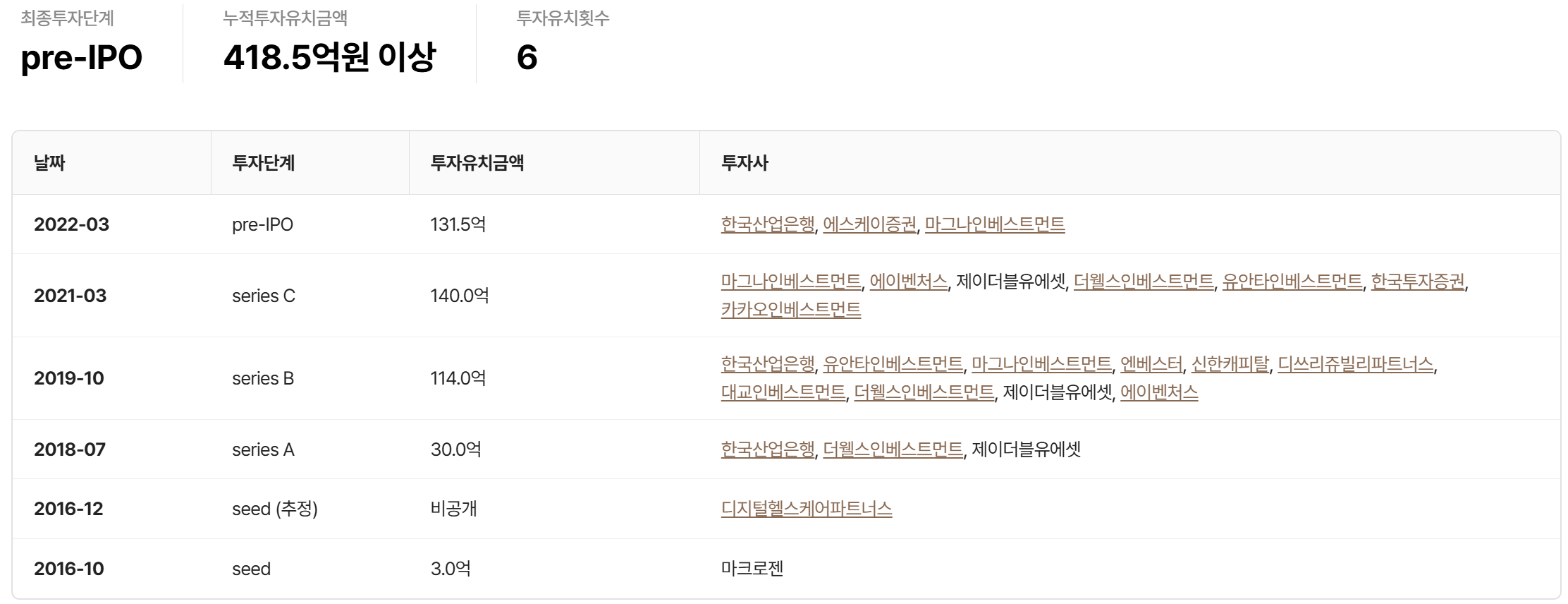The height and width of the screenshot is (604, 1568).
Task: Open 한국산업은행 link in pre-IPO row
Action: 767,224
